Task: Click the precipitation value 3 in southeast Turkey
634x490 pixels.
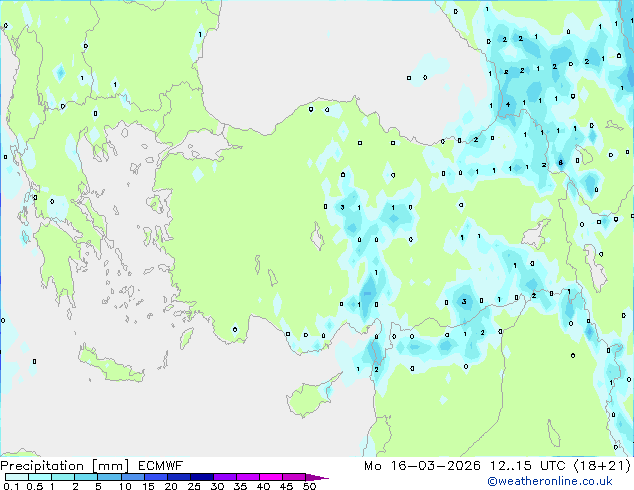Action: click(464, 301)
